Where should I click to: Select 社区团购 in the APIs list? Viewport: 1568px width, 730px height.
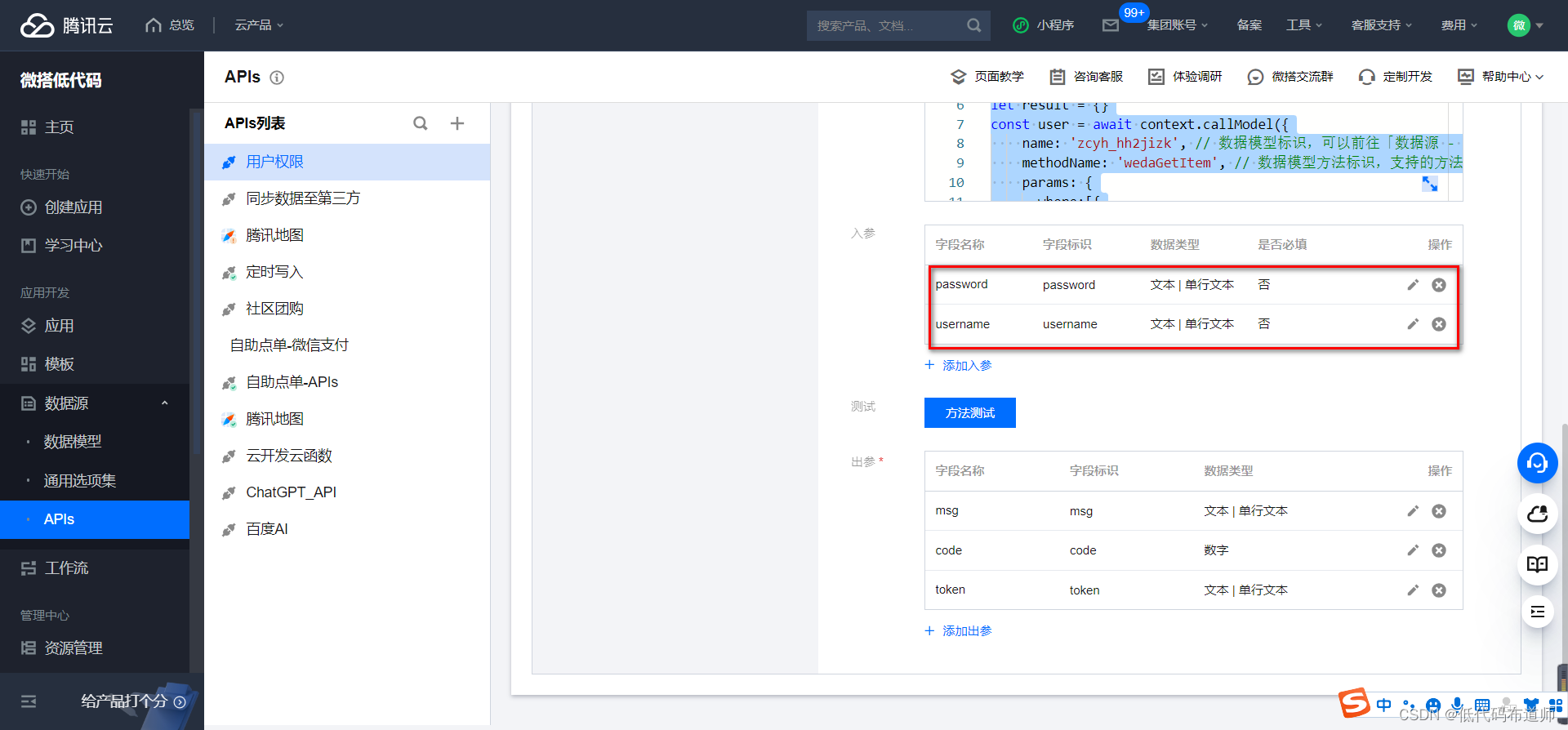click(347, 309)
